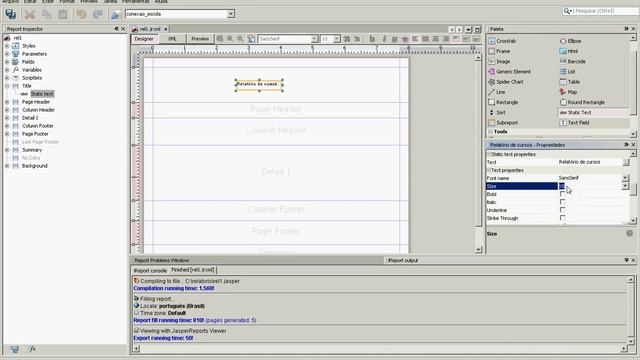The height and width of the screenshot is (360, 640).
Task: Select the Variables node in inspector
Action: click(32, 70)
